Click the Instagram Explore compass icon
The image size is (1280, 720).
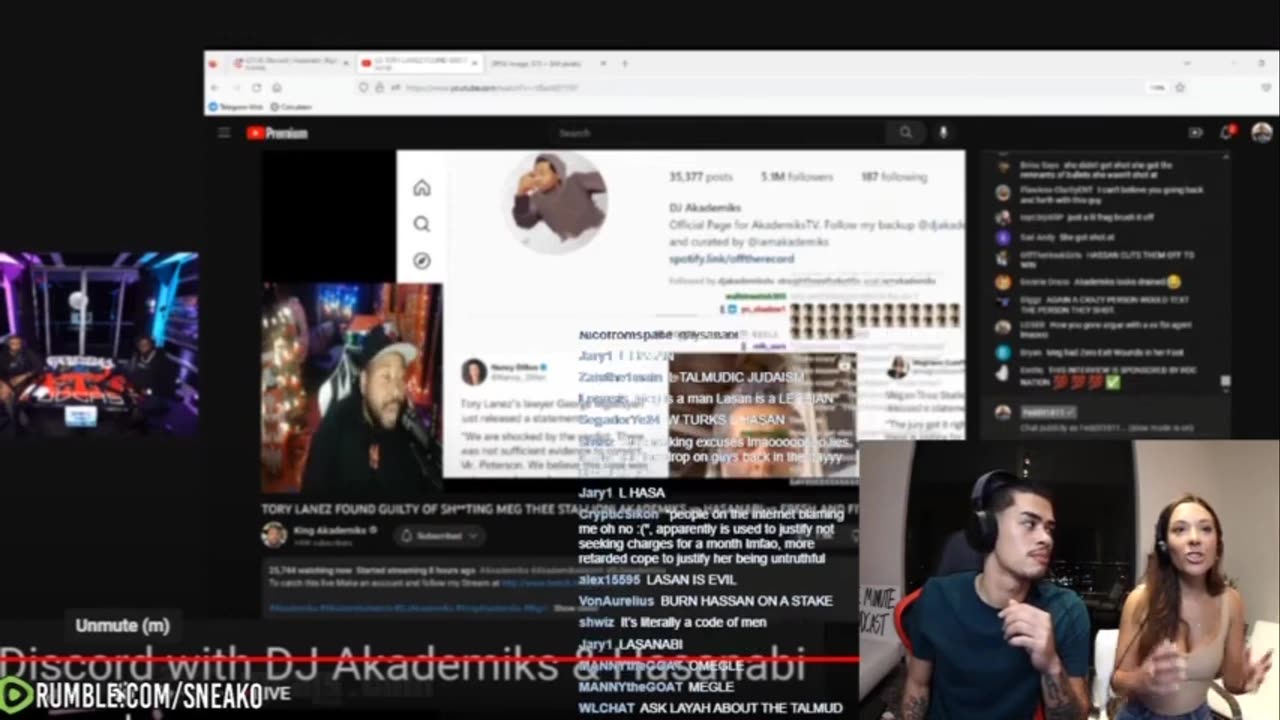(x=422, y=261)
